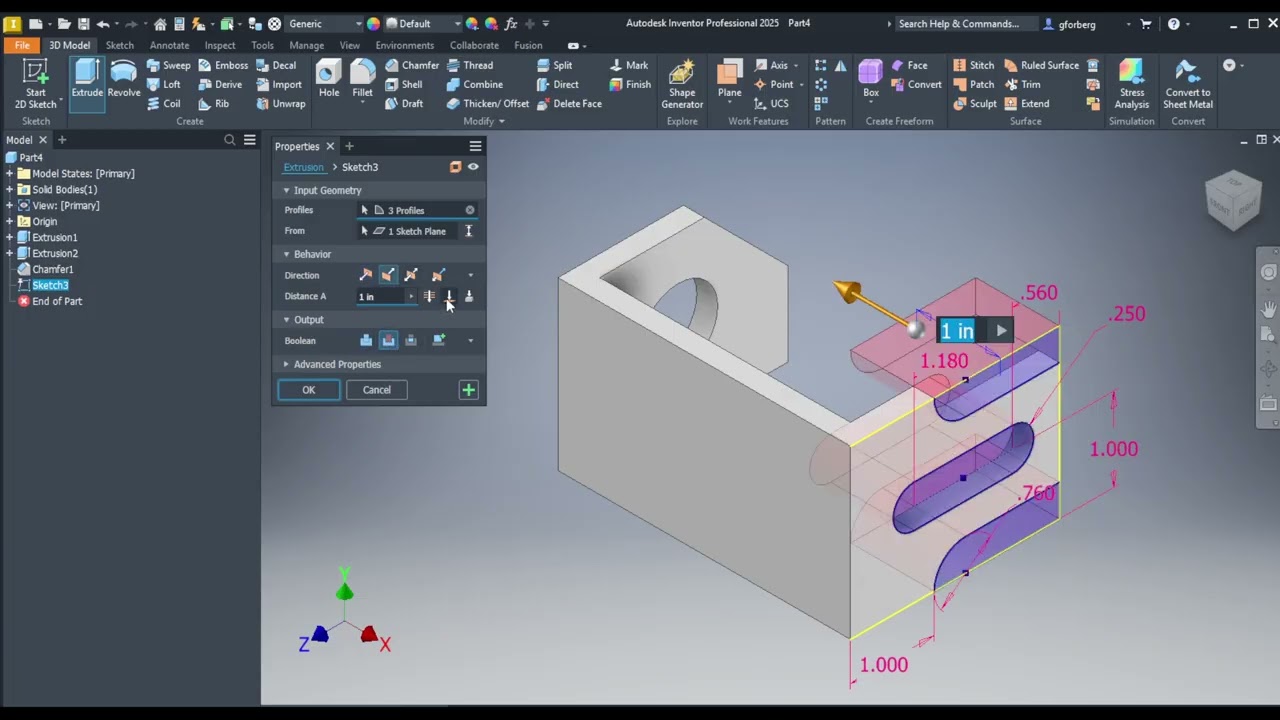Choose the Sweep tool

click(168, 65)
